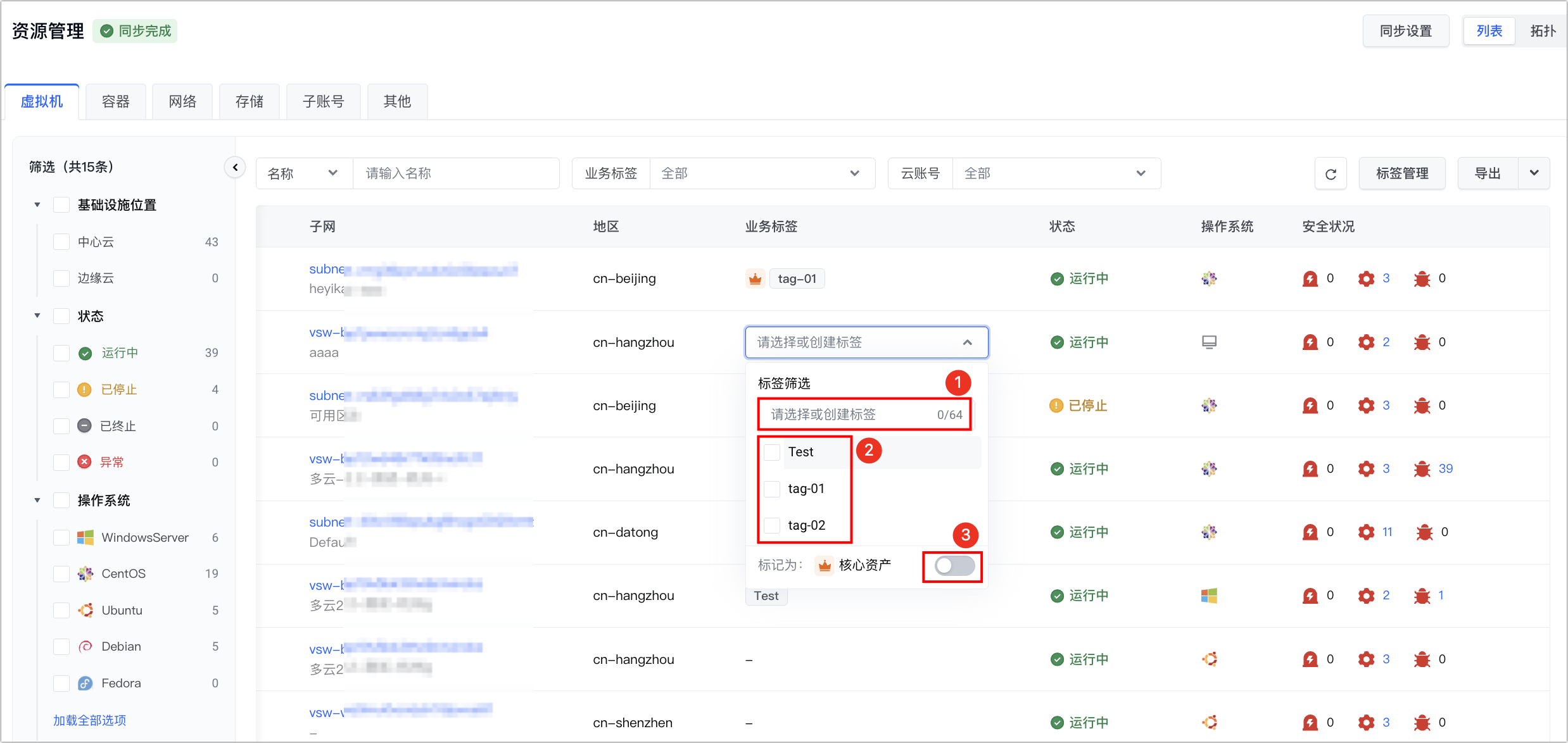Click Ubuntu icon in cn-shenzhen row
This screenshot has width=1568, height=743.
(1210, 722)
